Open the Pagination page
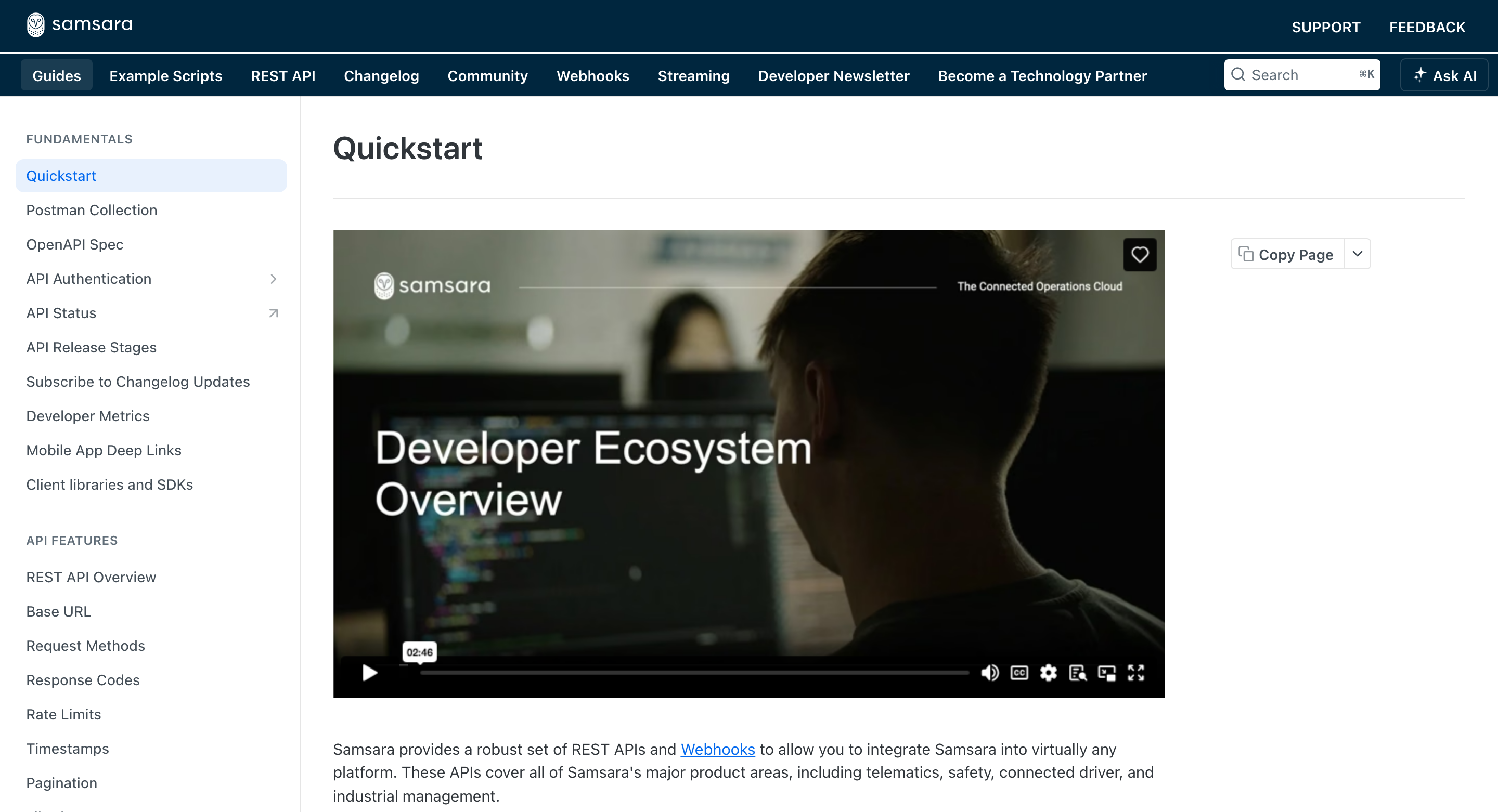 pos(151,783)
